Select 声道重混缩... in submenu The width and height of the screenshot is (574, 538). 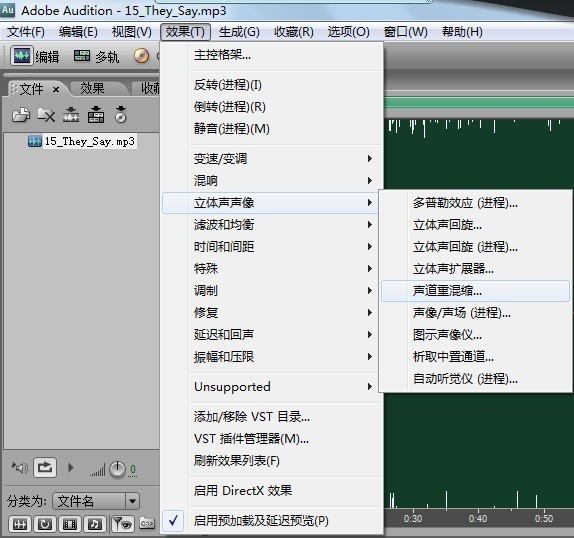[x=475, y=291]
